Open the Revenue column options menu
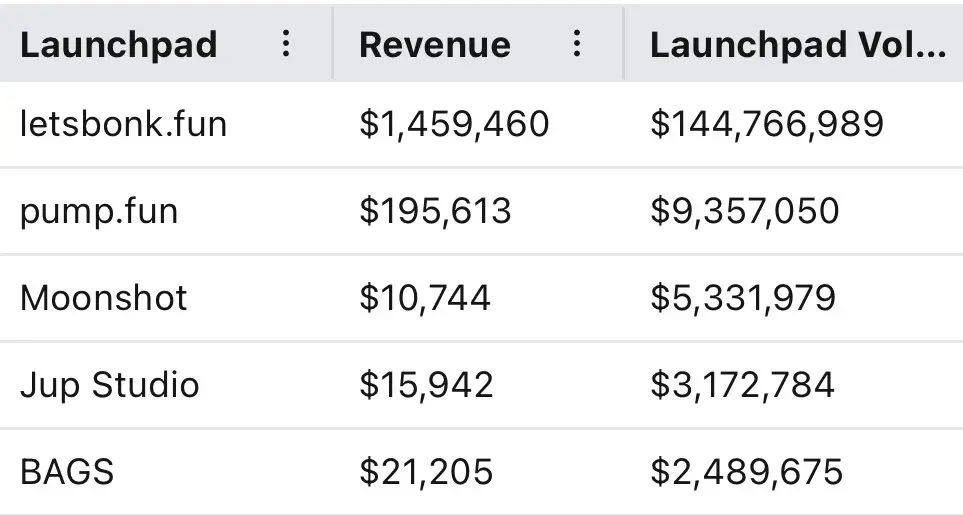The image size is (963, 515). (576, 44)
